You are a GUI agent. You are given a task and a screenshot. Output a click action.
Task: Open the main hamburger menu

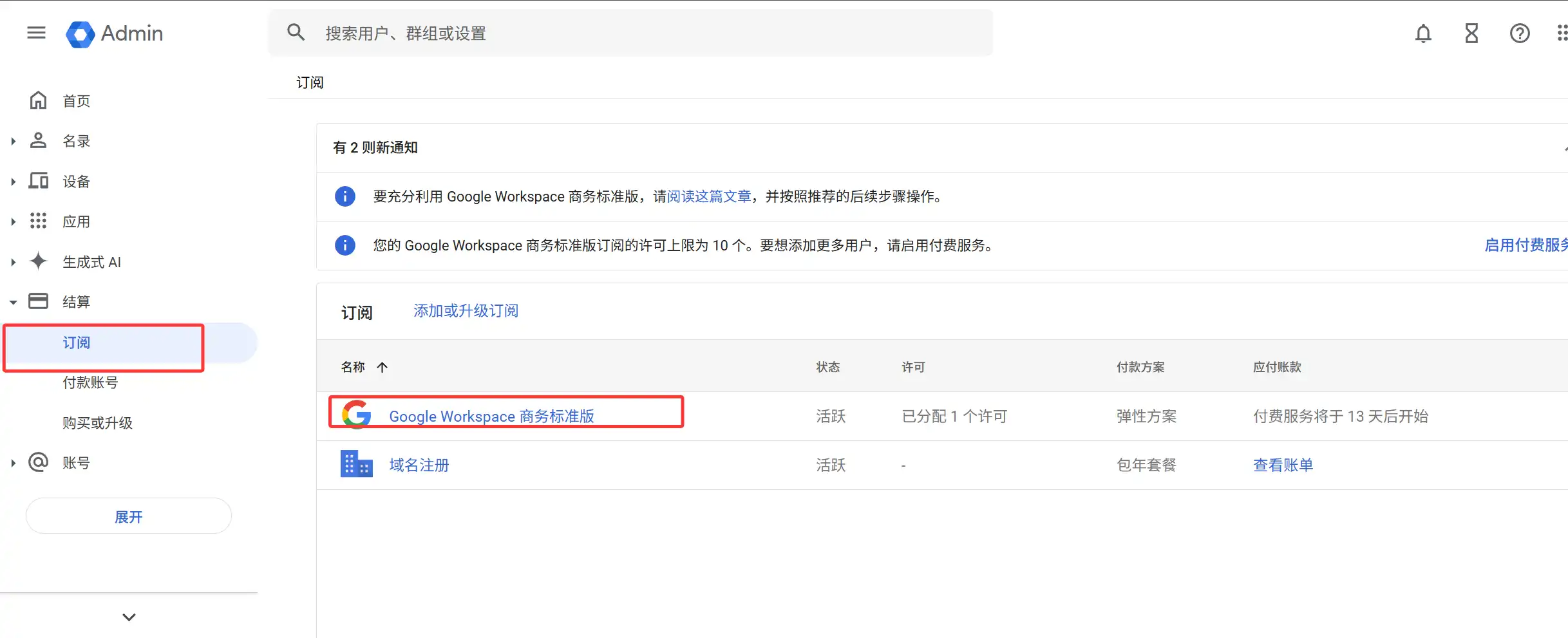coord(36,33)
